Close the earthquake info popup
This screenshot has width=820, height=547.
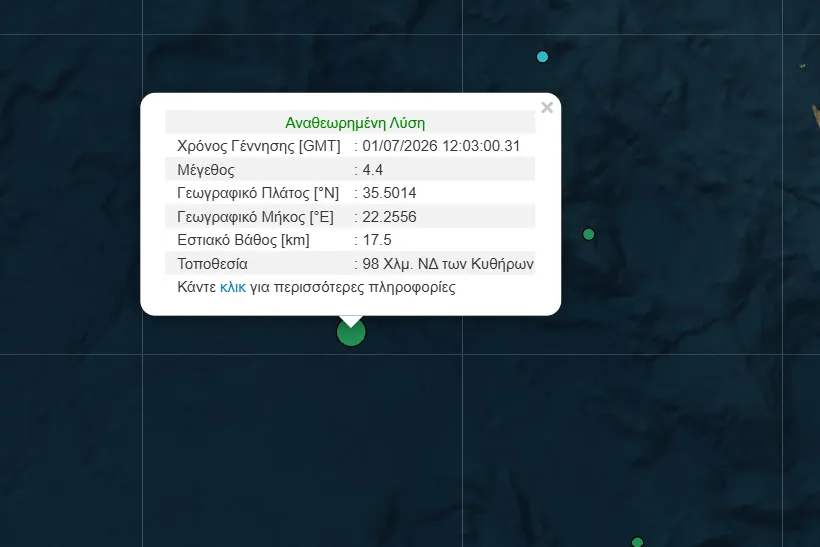tap(547, 108)
